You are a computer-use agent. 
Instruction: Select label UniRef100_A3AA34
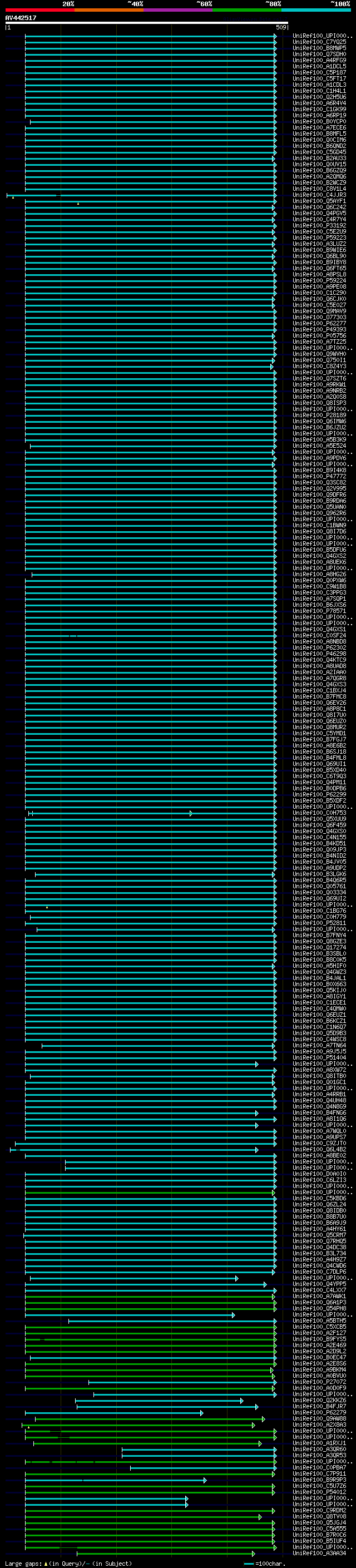(319, 1553)
